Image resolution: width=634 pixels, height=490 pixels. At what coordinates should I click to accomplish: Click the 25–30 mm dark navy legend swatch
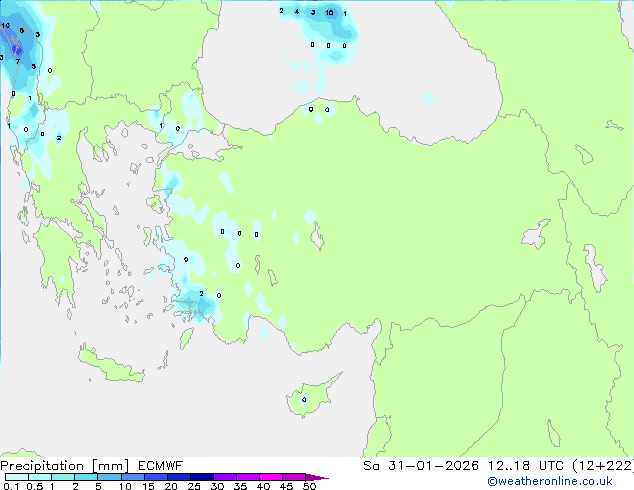201,477
